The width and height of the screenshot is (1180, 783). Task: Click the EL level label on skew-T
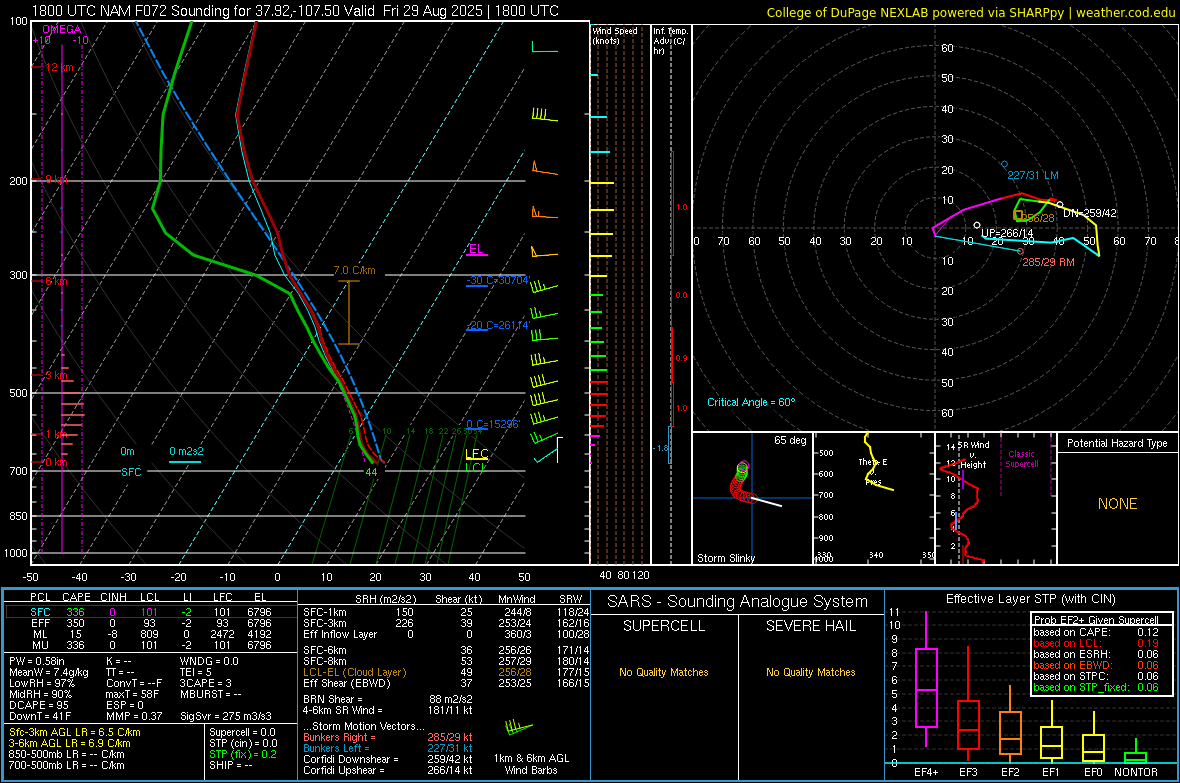(476, 249)
